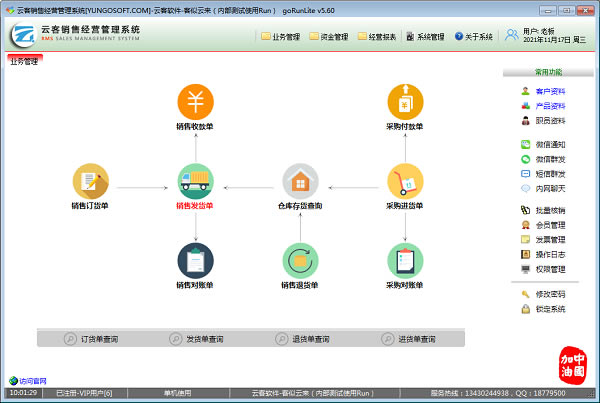Click the chat bubble icon beside 内网聊天
Viewport: 600px width, 403px height.
click(x=526, y=188)
